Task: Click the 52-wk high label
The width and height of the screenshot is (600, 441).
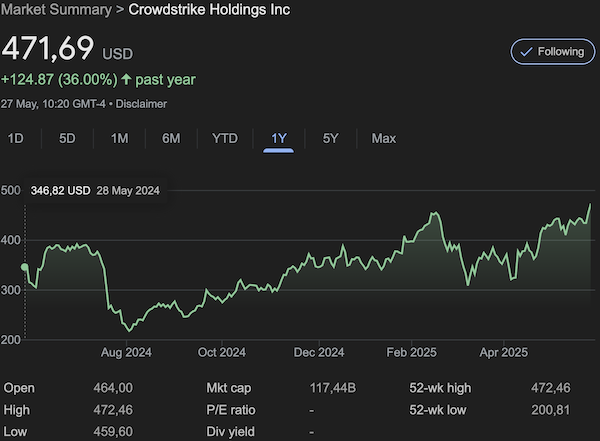Action: pos(440,388)
